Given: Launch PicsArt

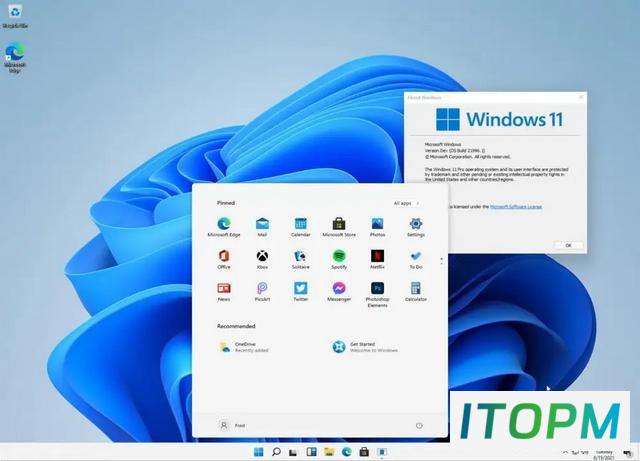Looking at the screenshot, I should 262,292.
